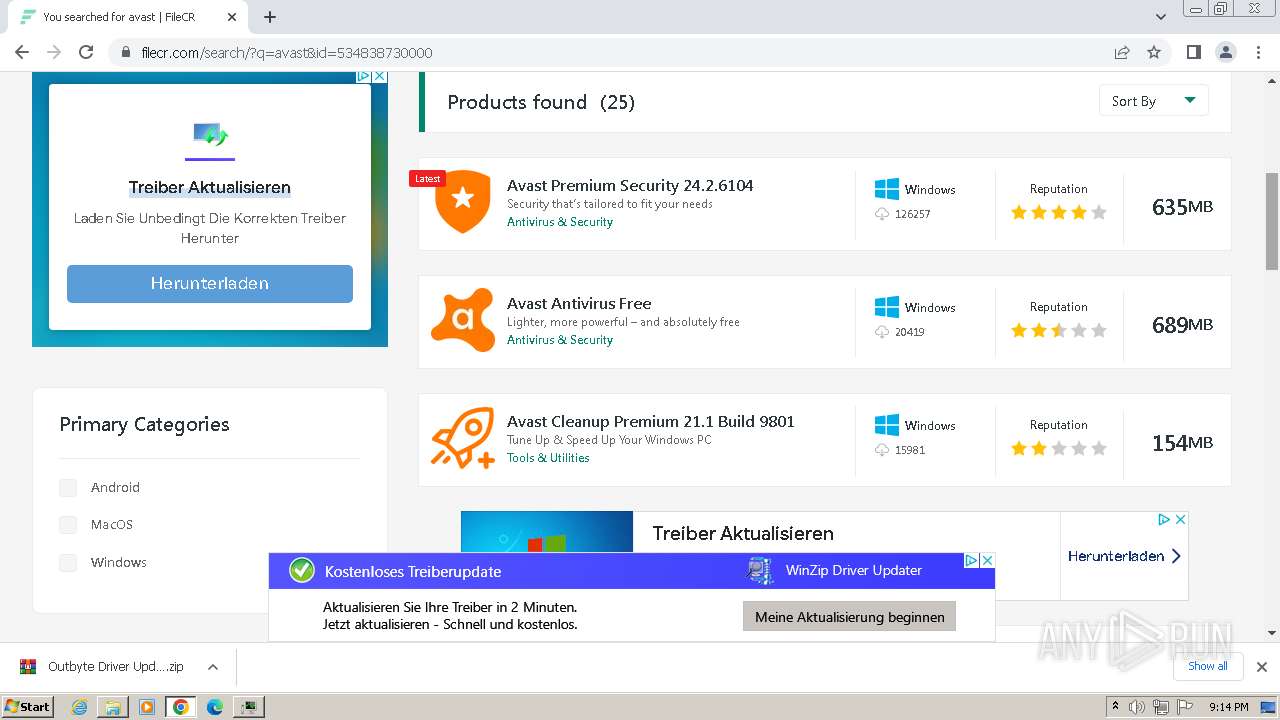The width and height of the screenshot is (1280, 720).
Task: Click Treiber Aktualisieren sidebar ad heading
Action: coord(210,187)
